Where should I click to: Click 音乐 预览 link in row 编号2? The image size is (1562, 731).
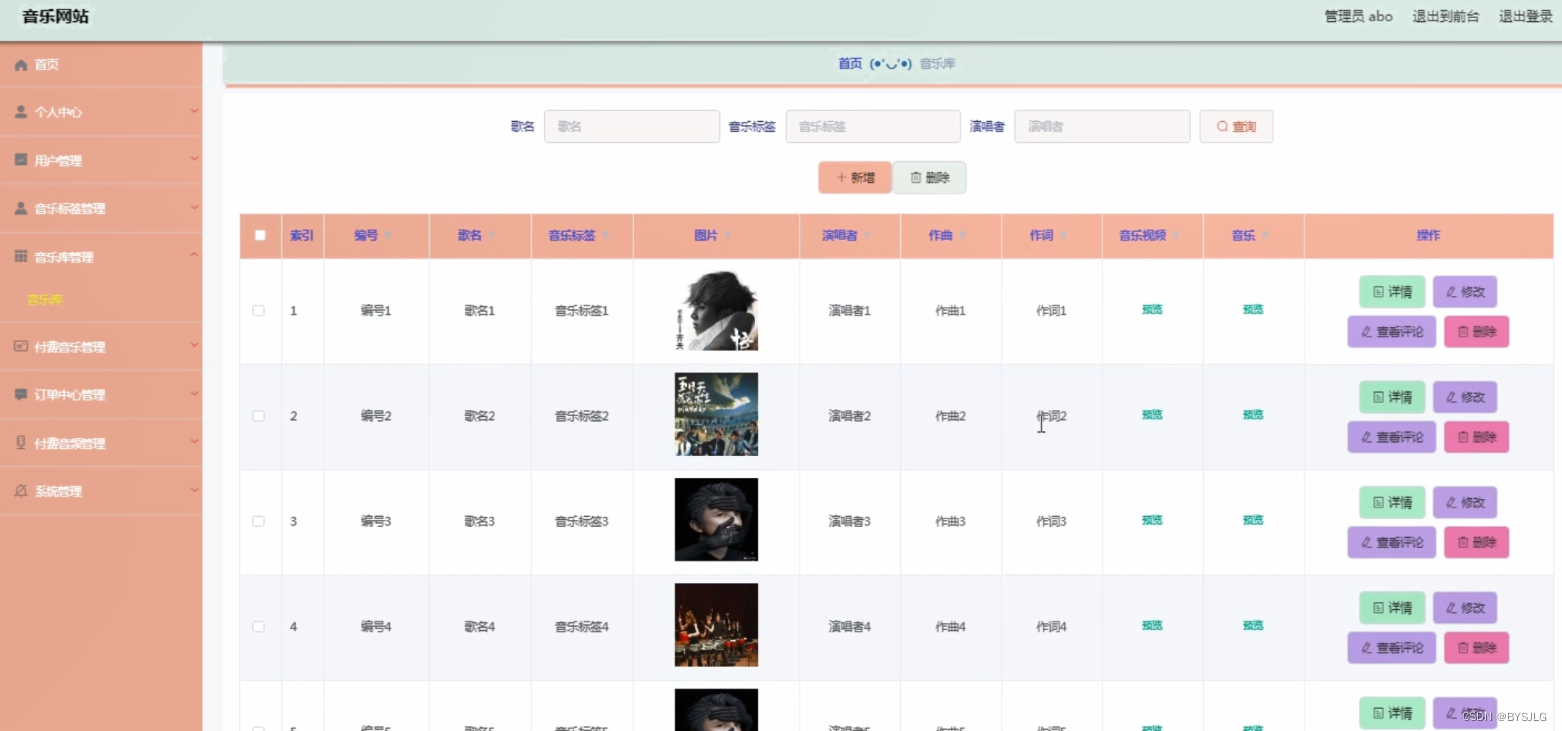(x=1253, y=415)
